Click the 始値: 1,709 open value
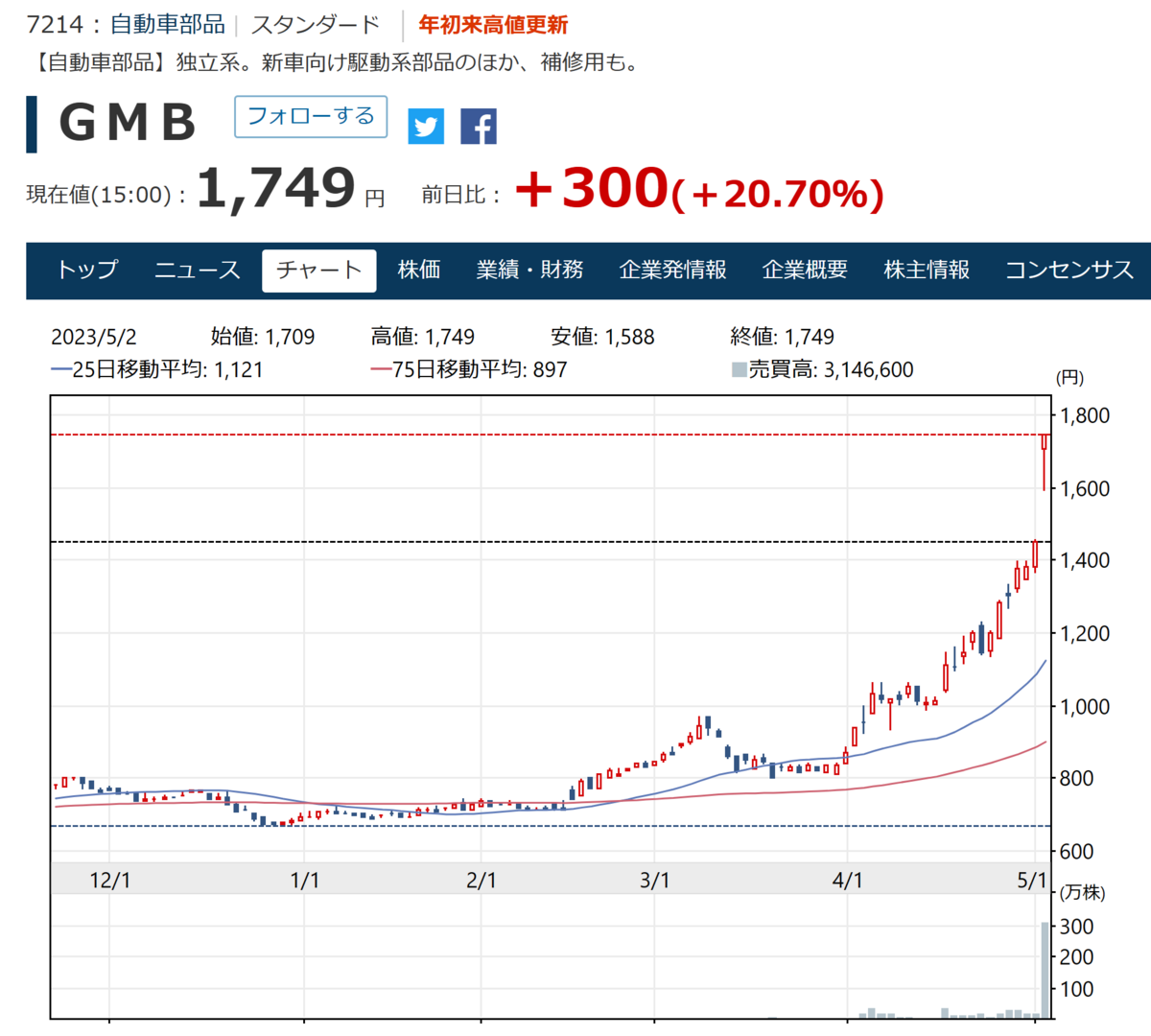 point(263,337)
